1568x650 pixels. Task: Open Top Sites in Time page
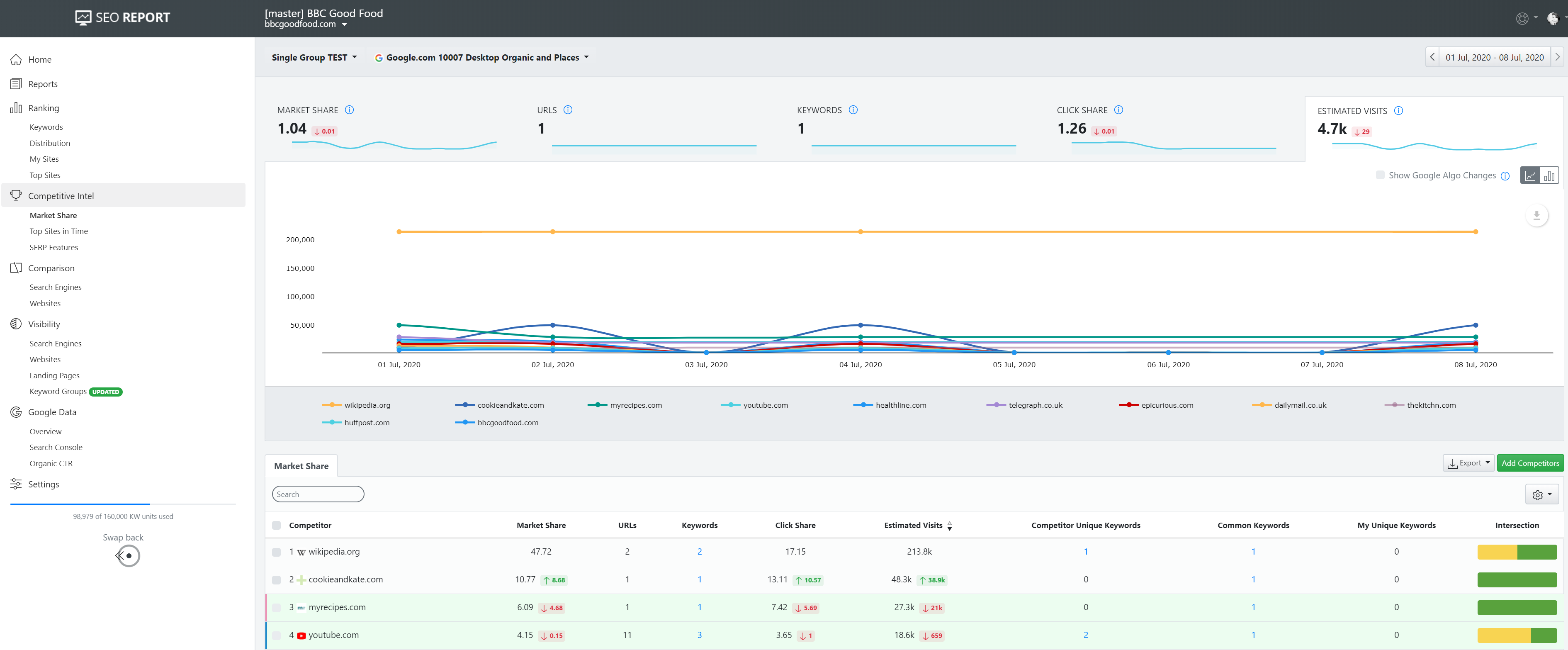click(58, 231)
